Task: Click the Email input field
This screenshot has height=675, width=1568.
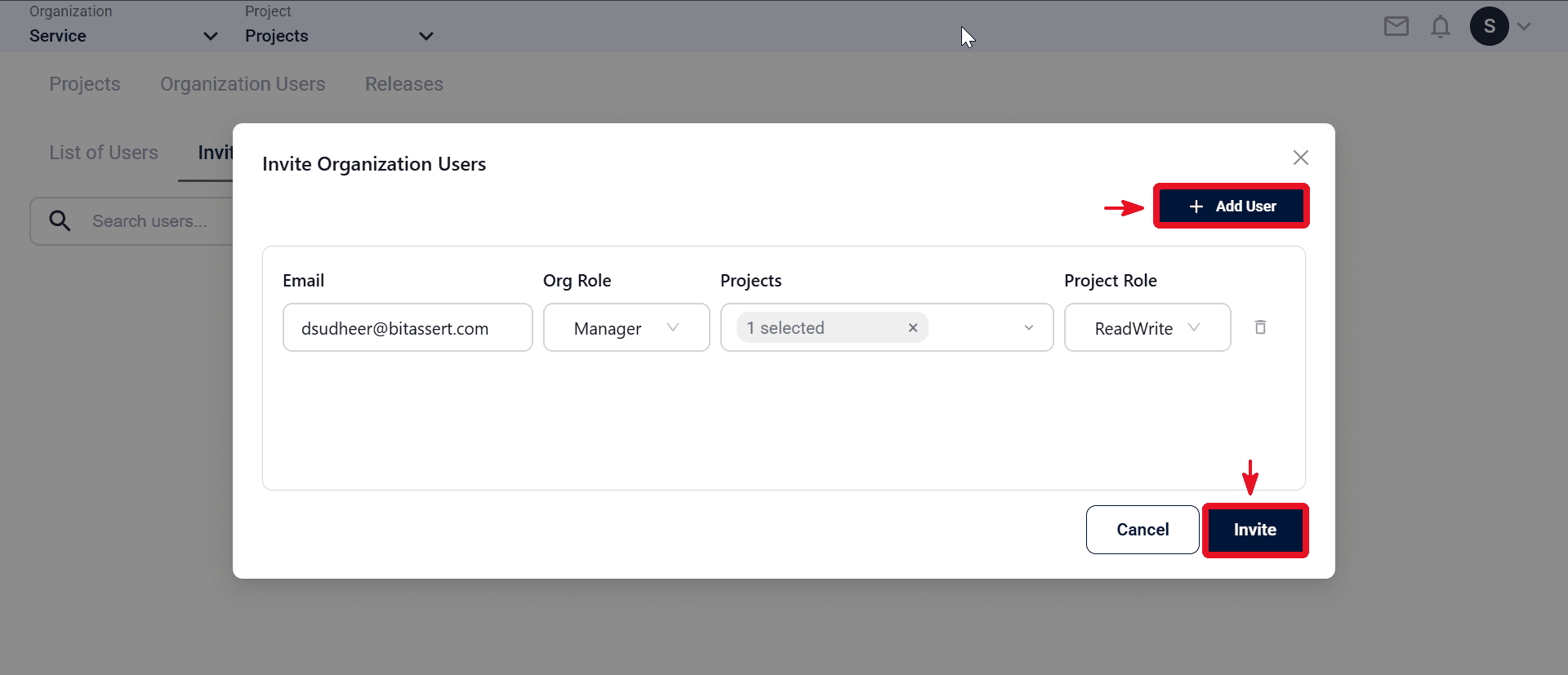Action: tap(408, 327)
